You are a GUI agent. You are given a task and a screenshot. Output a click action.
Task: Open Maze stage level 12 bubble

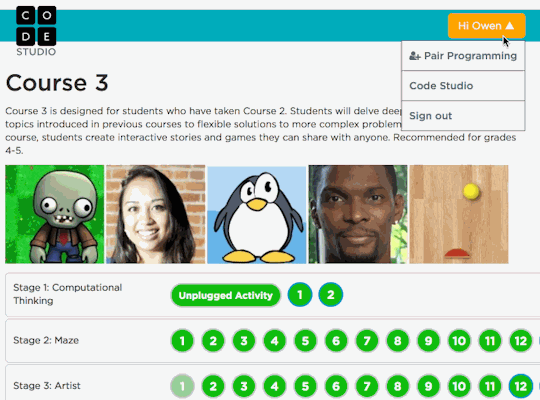point(520,341)
